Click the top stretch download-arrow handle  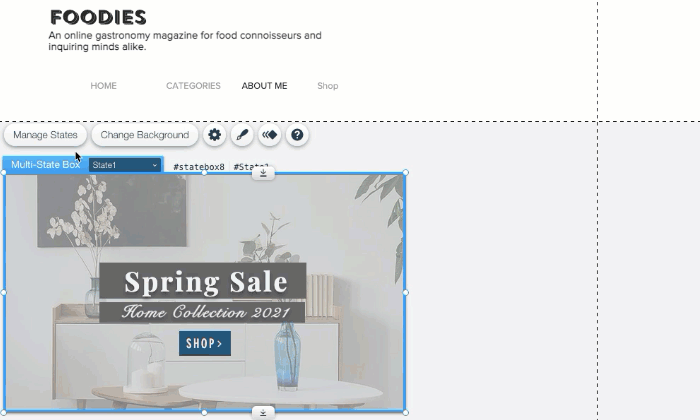click(263, 173)
